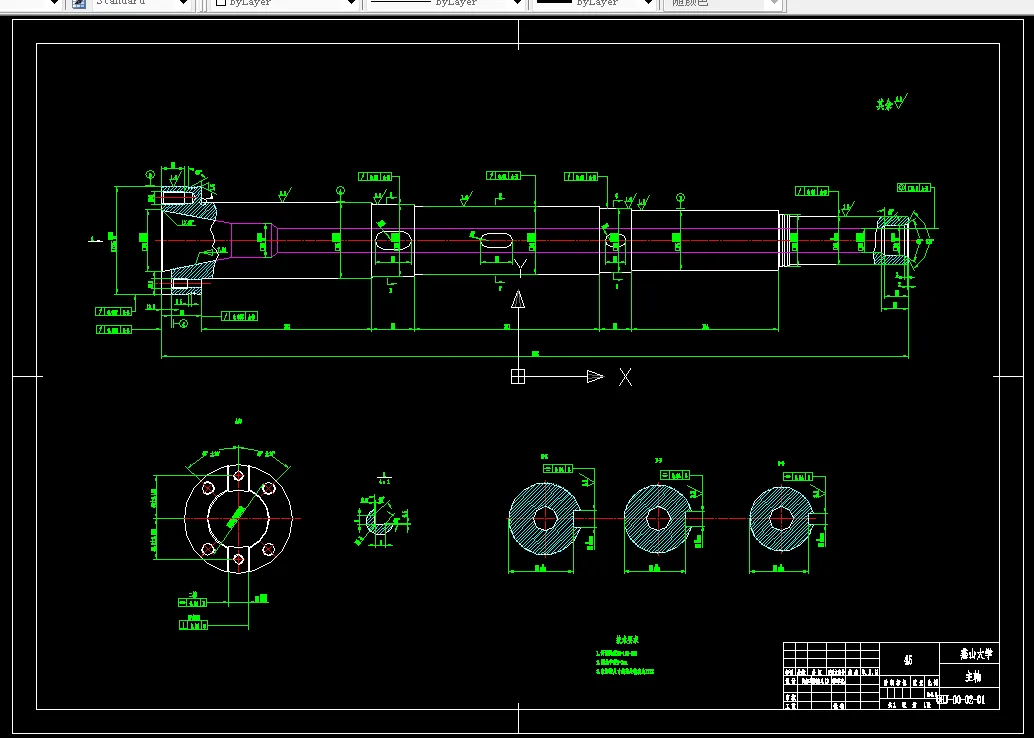Open the Standard text style dropdown

[141, 3]
